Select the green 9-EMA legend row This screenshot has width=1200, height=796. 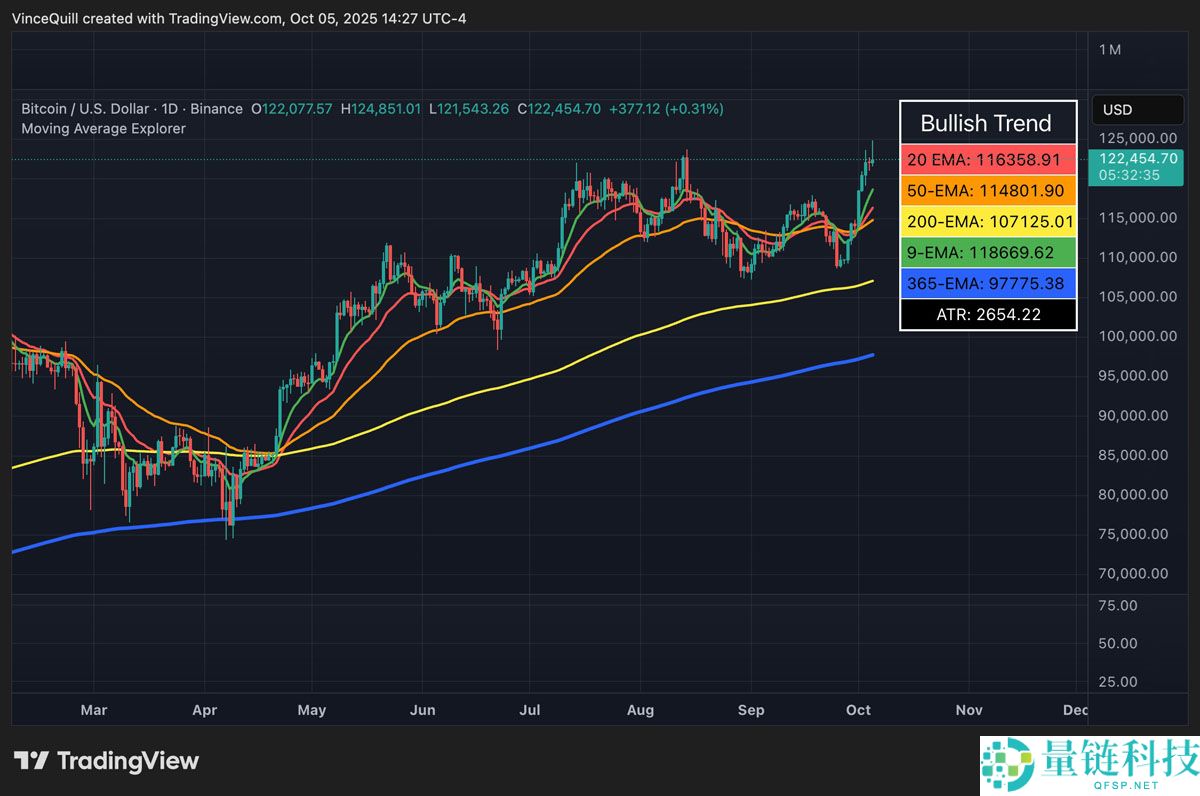pyautogui.click(x=988, y=252)
